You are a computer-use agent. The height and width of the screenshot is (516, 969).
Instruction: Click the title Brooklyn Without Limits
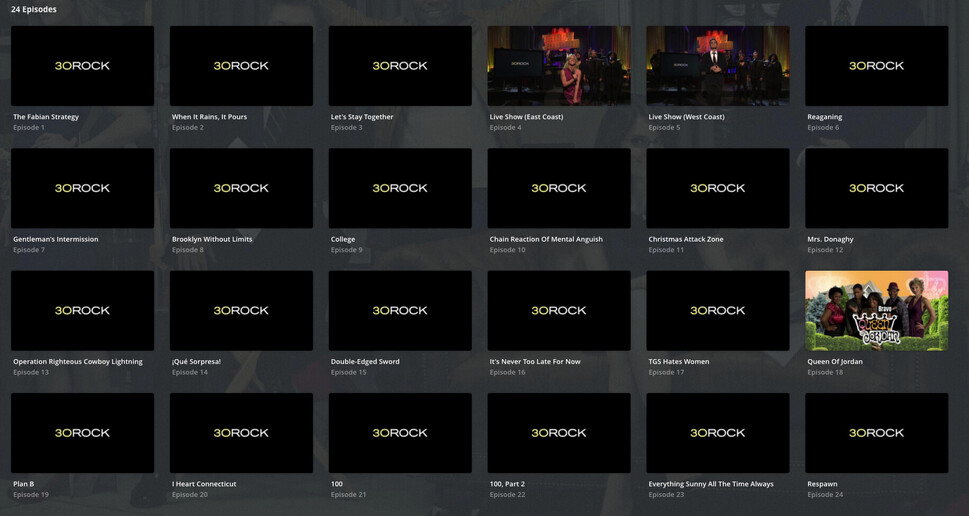coord(212,239)
